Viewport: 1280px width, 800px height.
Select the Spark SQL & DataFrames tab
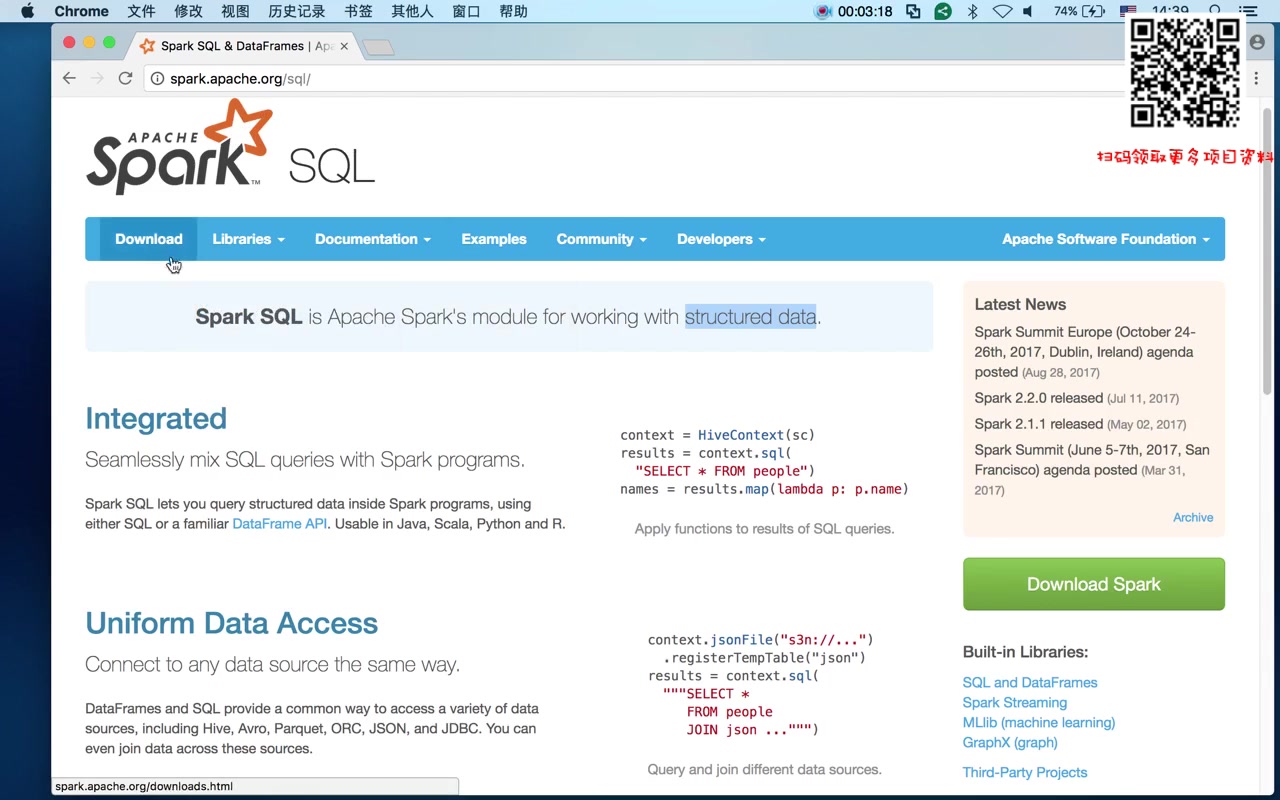(x=243, y=46)
